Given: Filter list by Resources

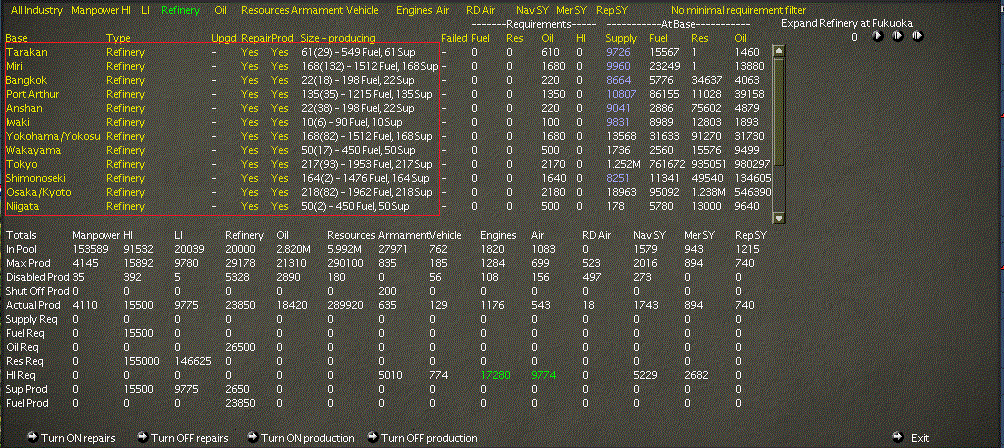Looking at the screenshot, I should (264, 10).
